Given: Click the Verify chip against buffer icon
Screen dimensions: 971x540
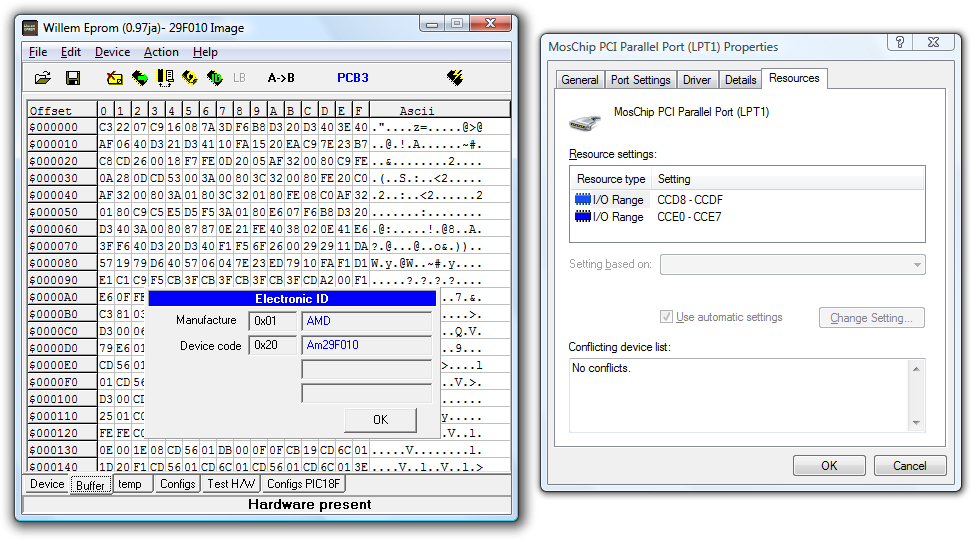Looking at the screenshot, I should pos(165,78).
